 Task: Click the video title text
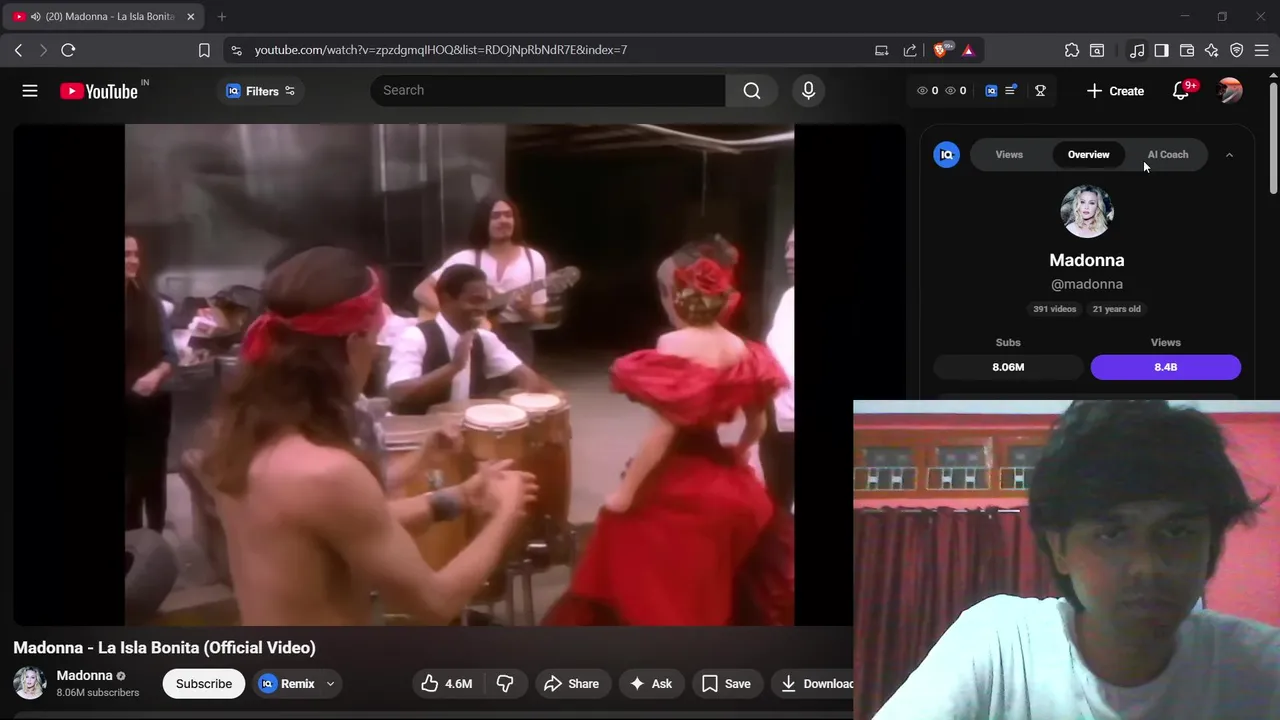(x=164, y=648)
